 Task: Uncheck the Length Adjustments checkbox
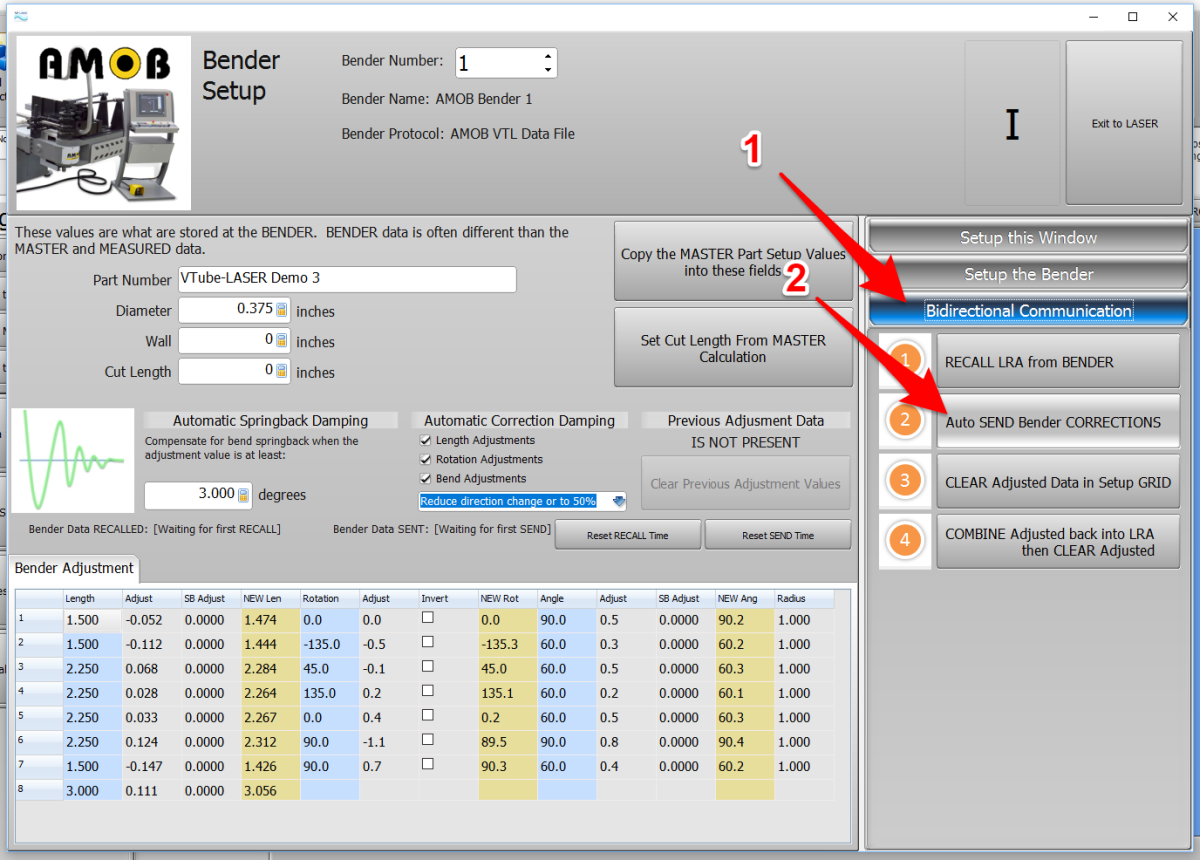point(427,440)
